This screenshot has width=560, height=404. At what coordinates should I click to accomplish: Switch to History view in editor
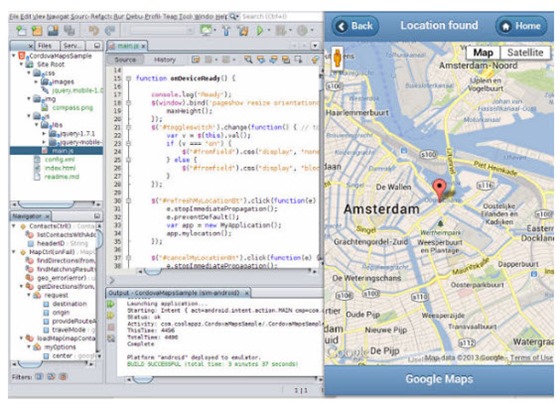tap(165, 60)
